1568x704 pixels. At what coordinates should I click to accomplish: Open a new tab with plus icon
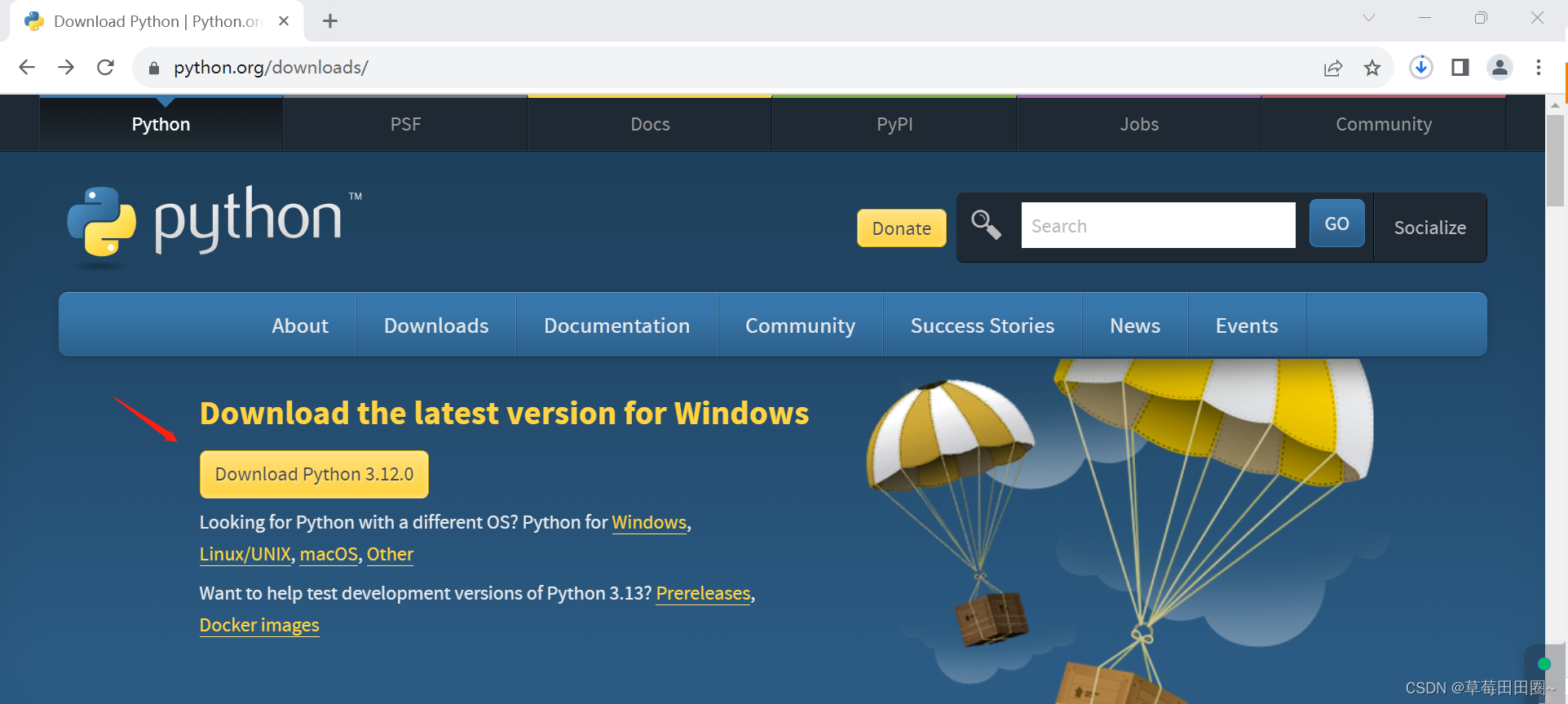coord(330,21)
